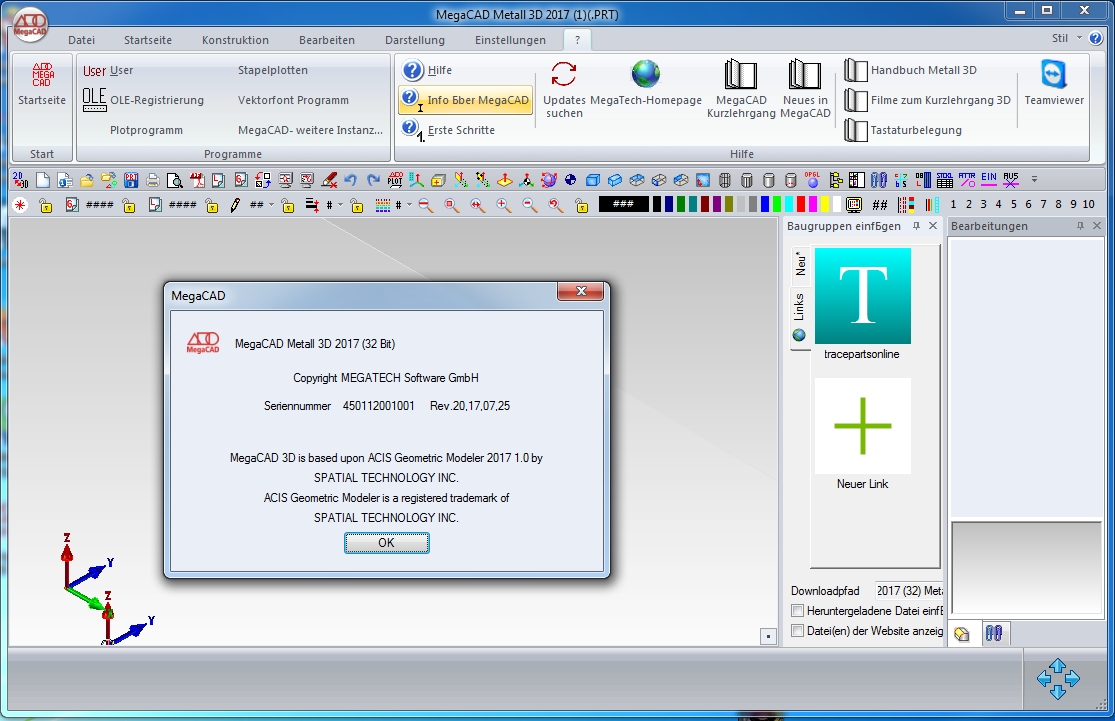Screen dimensions: 1115x721
Task: Toggle lock left of the black ### field
Action: coord(582,205)
